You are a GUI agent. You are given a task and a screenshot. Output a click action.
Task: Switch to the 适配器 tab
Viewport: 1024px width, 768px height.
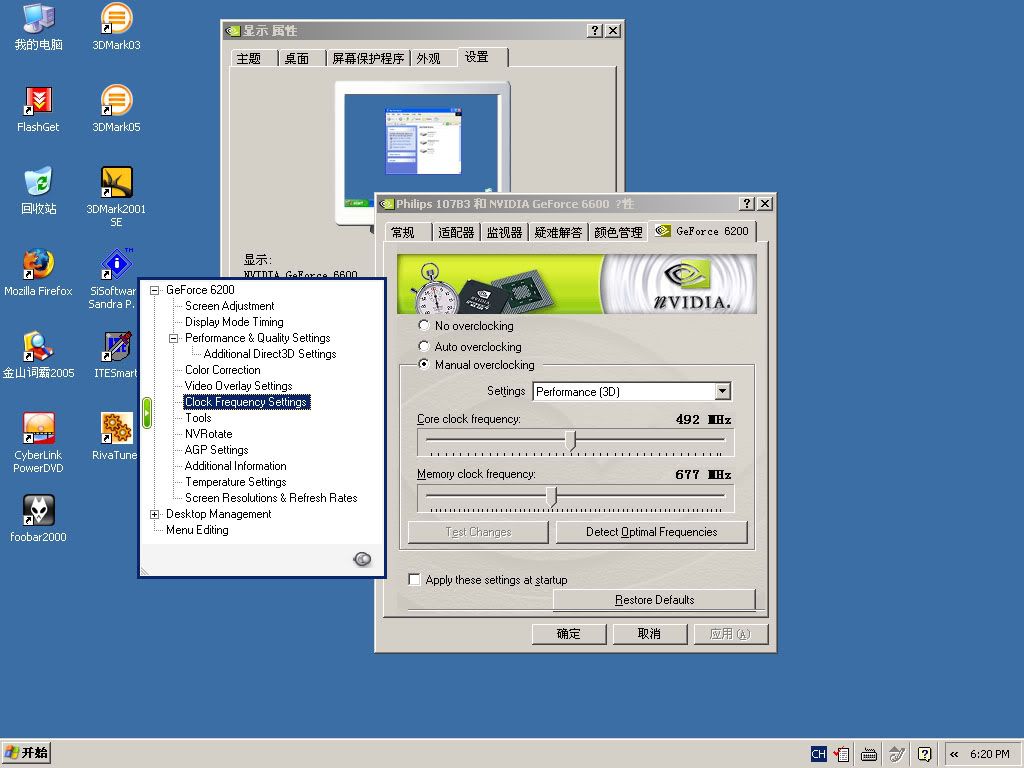click(456, 232)
